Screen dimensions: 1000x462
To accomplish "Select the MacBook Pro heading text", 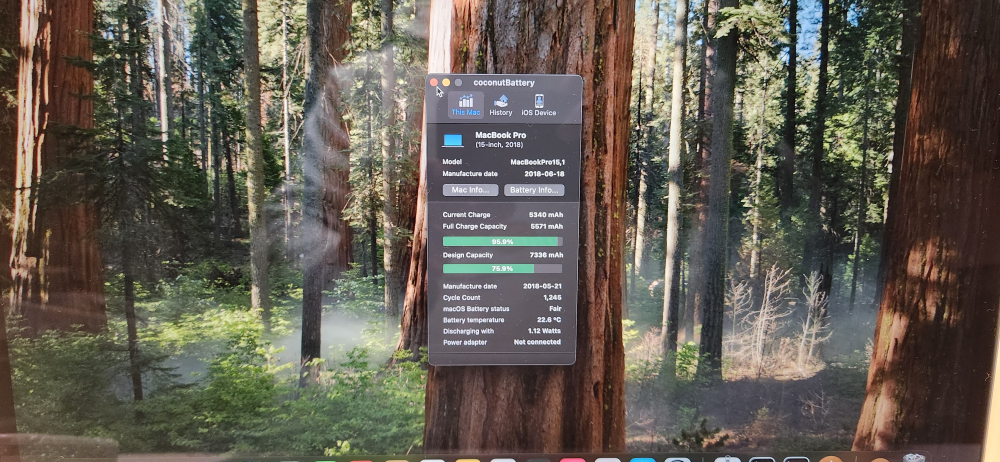I will (x=501, y=135).
